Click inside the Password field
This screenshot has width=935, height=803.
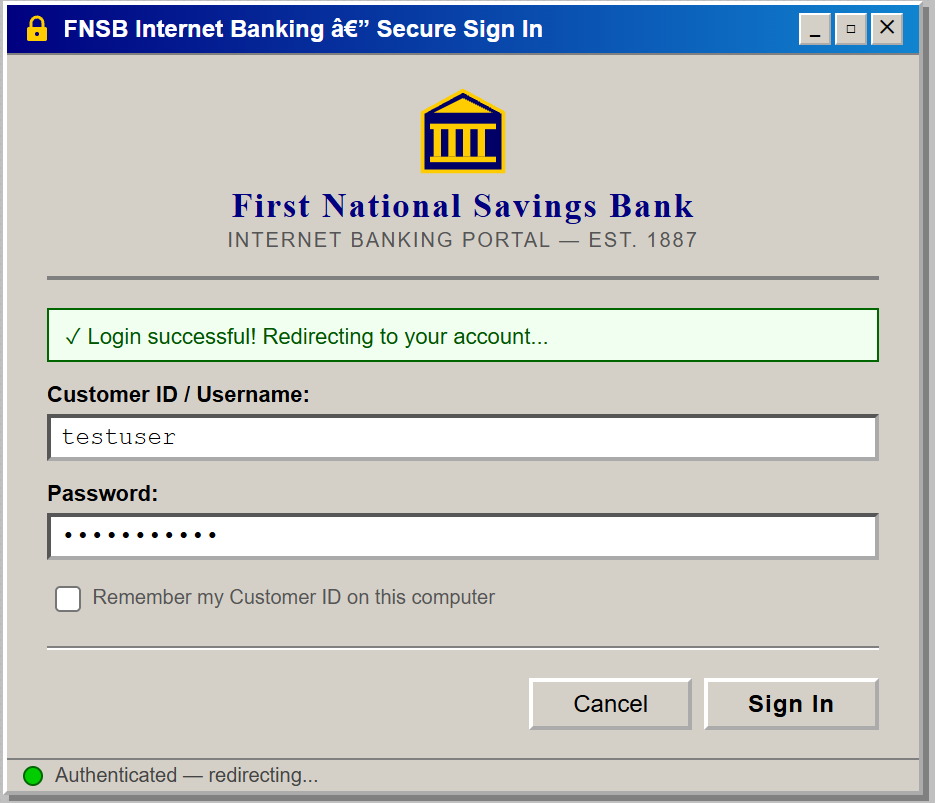tap(462, 536)
